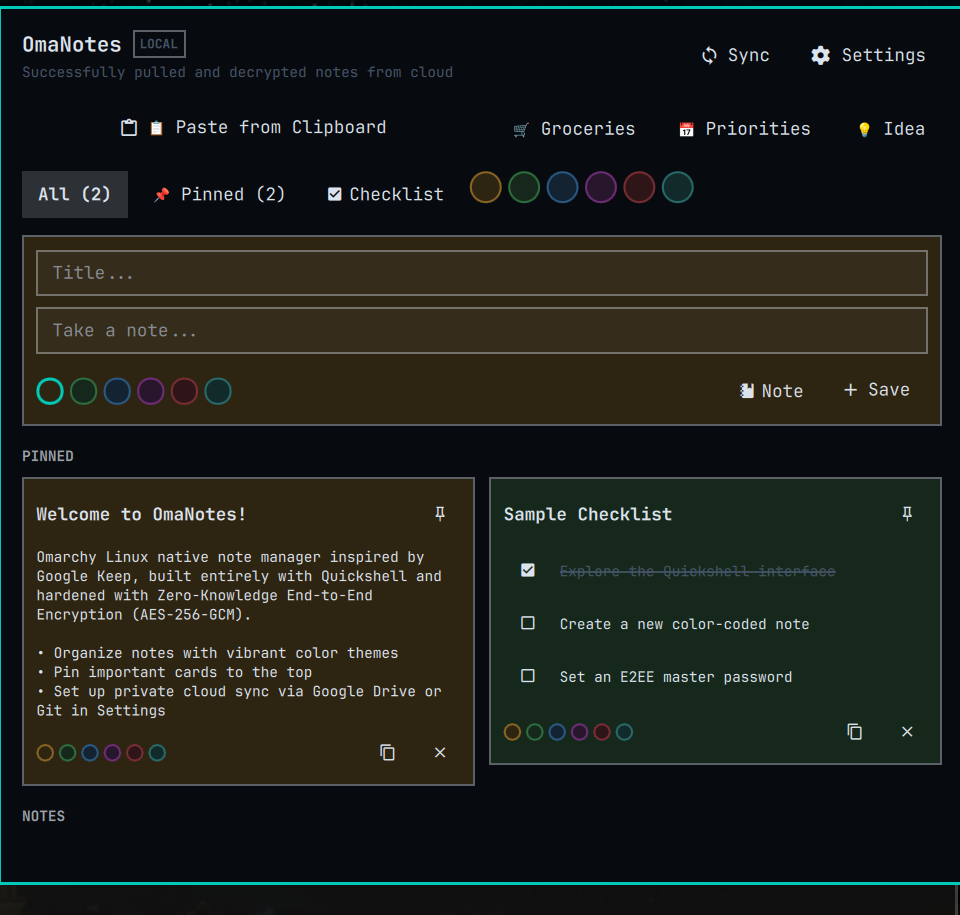Copy the Sample Checklist note
Screen dimensions: 960x915
[855, 731]
